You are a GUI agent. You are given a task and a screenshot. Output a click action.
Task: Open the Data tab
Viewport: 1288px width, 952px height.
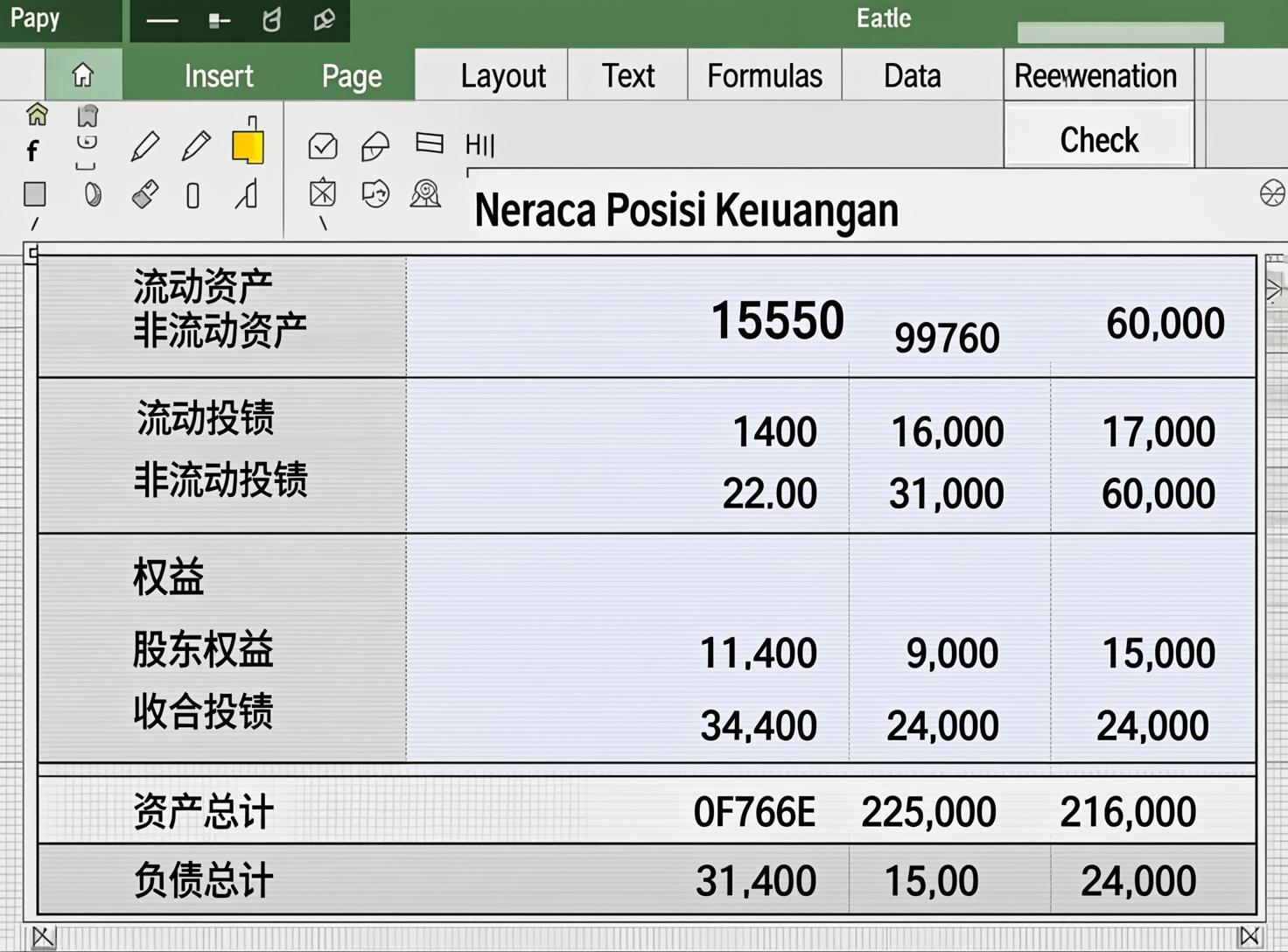[913, 76]
